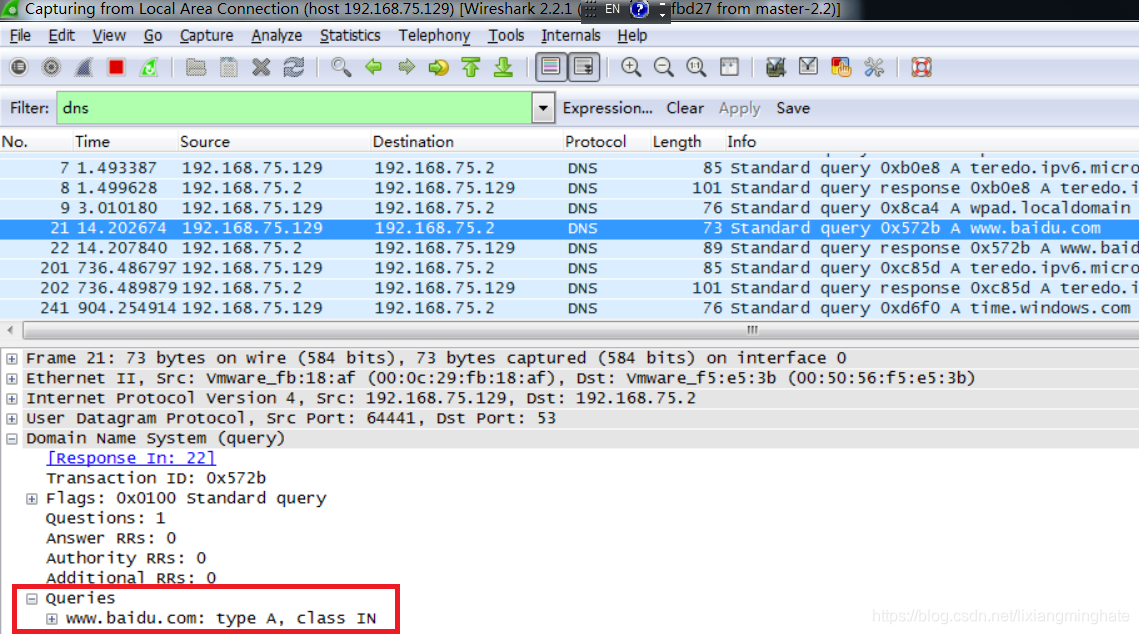Open the Edit menu
Image resolution: width=1139 pixels, height=634 pixels.
click(61, 36)
